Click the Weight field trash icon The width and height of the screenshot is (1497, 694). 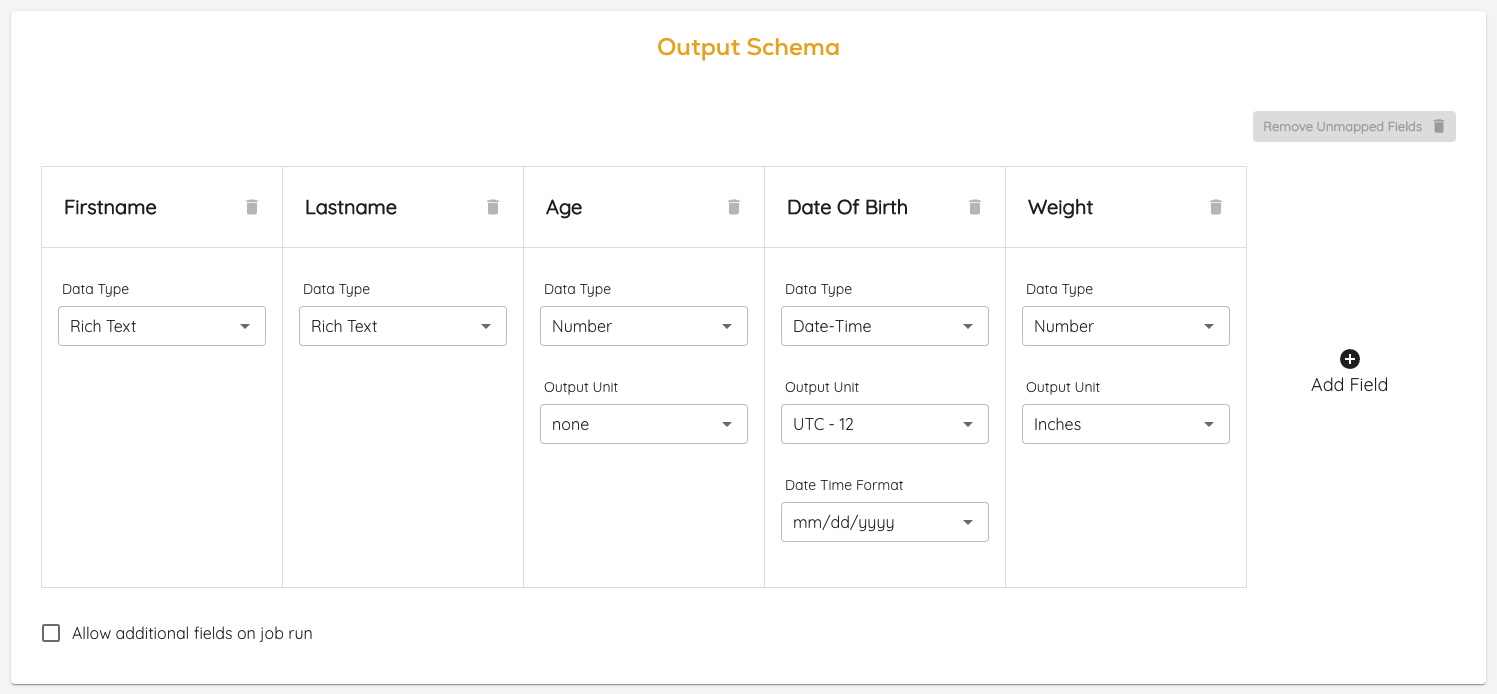pyautogui.click(x=1216, y=207)
